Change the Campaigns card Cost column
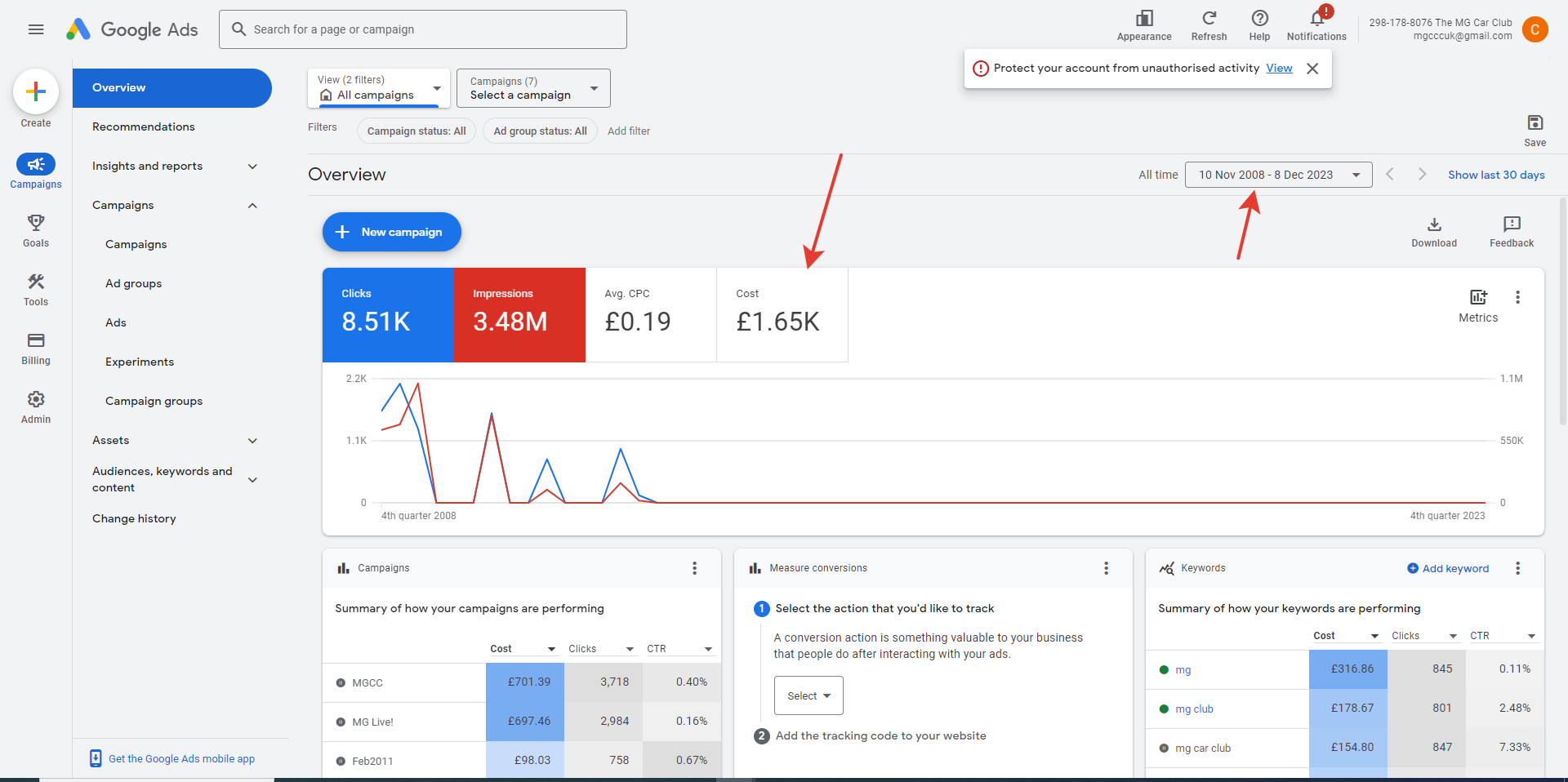This screenshot has width=1568, height=782. [523, 649]
